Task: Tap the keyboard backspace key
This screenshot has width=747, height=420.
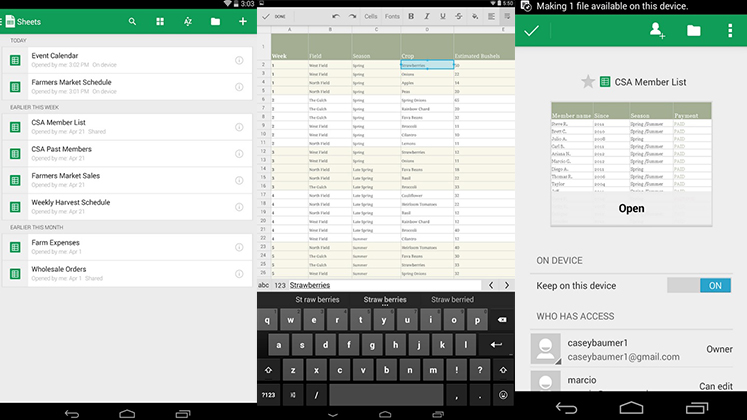Action: (502, 320)
